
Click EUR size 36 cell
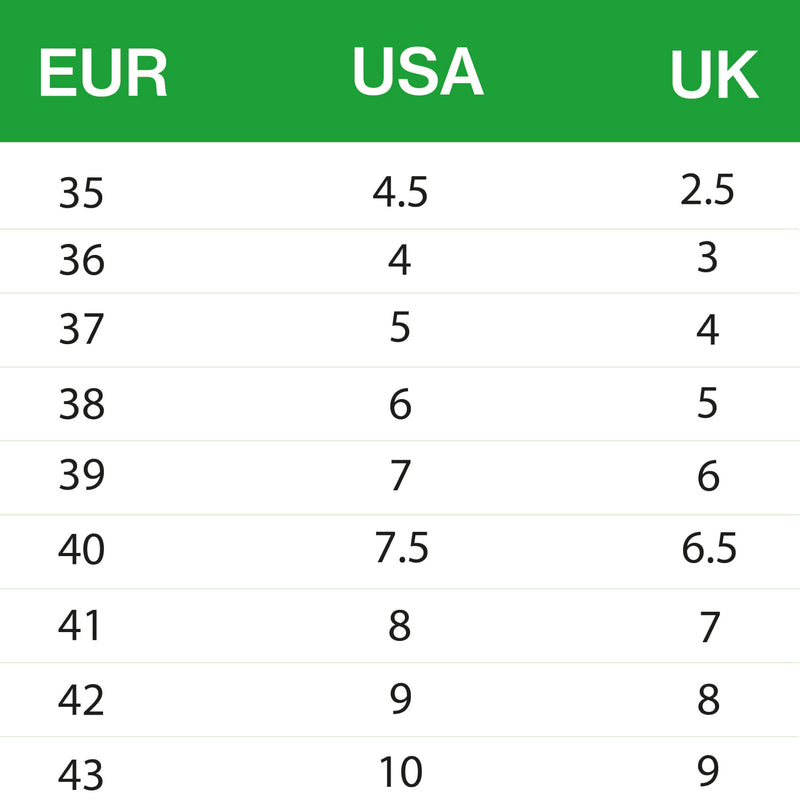[x=81, y=261]
